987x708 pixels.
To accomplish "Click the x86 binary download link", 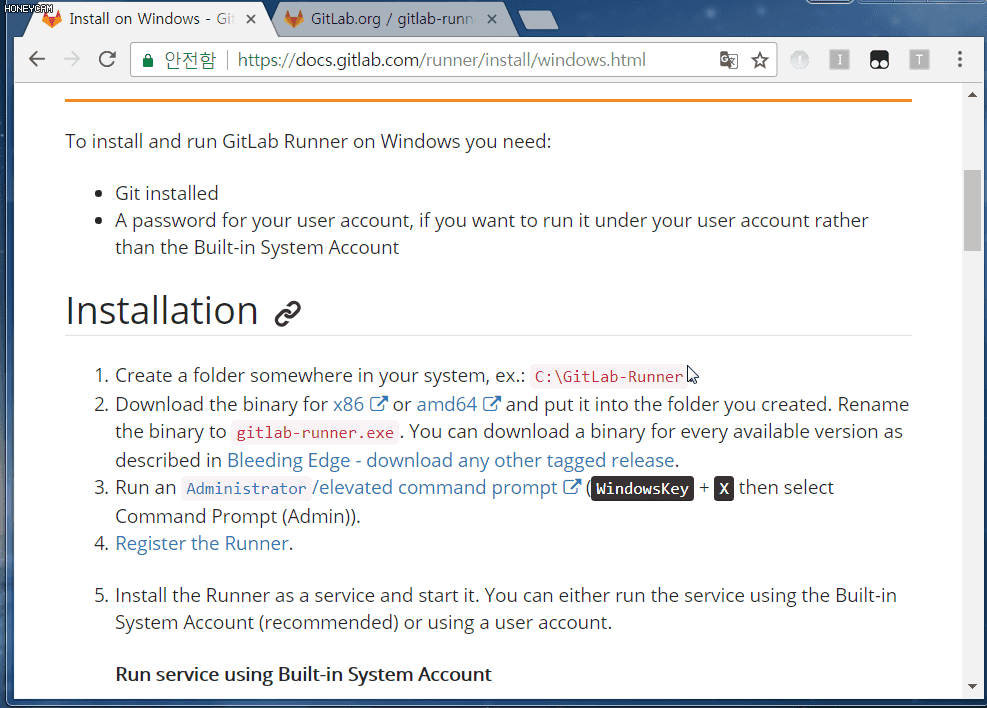I will [x=349, y=404].
